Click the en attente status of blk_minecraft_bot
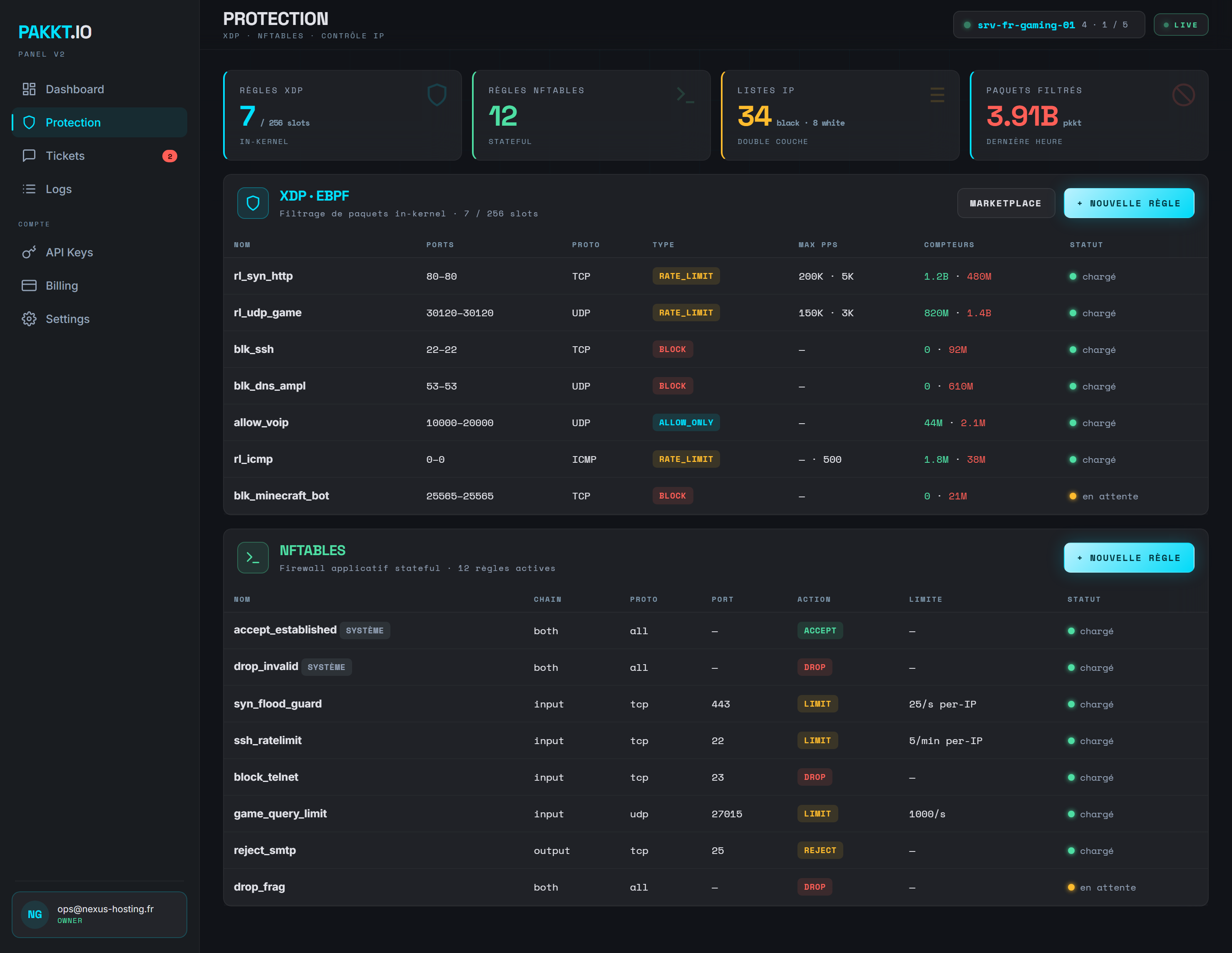Image resolution: width=1232 pixels, height=953 pixels. click(x=1104, y=496)
